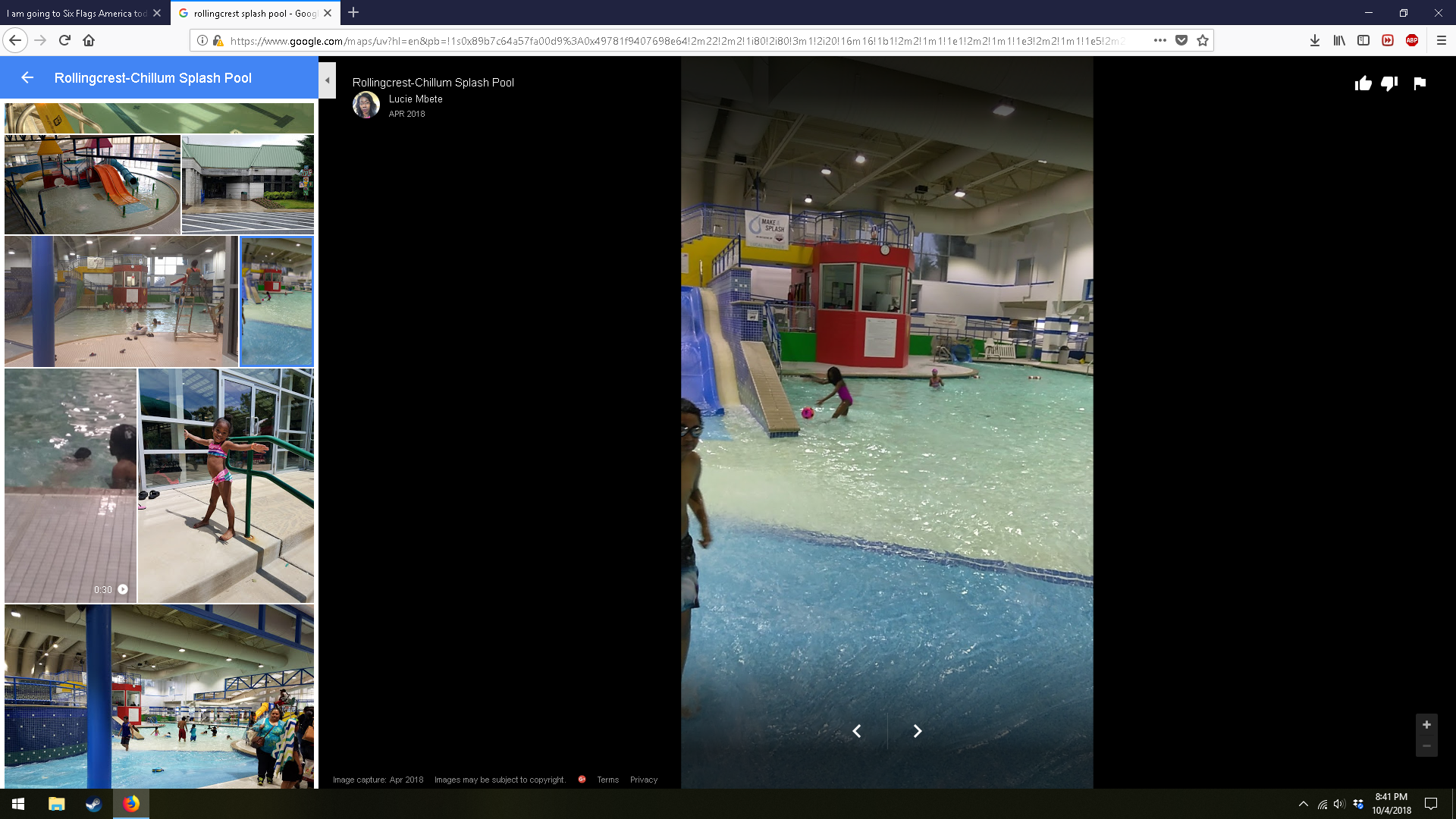1456x819 pixels.
Task: Click the thumbs up icon
Action: 1363,83
